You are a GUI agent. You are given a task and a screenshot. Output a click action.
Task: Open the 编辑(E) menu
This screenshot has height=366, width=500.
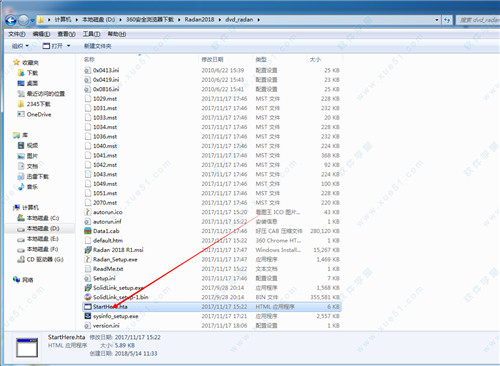click(41, 34)
